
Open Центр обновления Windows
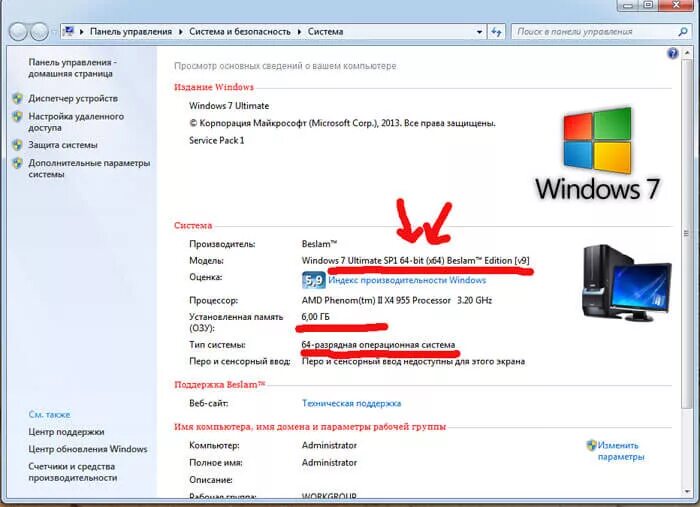coord(88,449)
